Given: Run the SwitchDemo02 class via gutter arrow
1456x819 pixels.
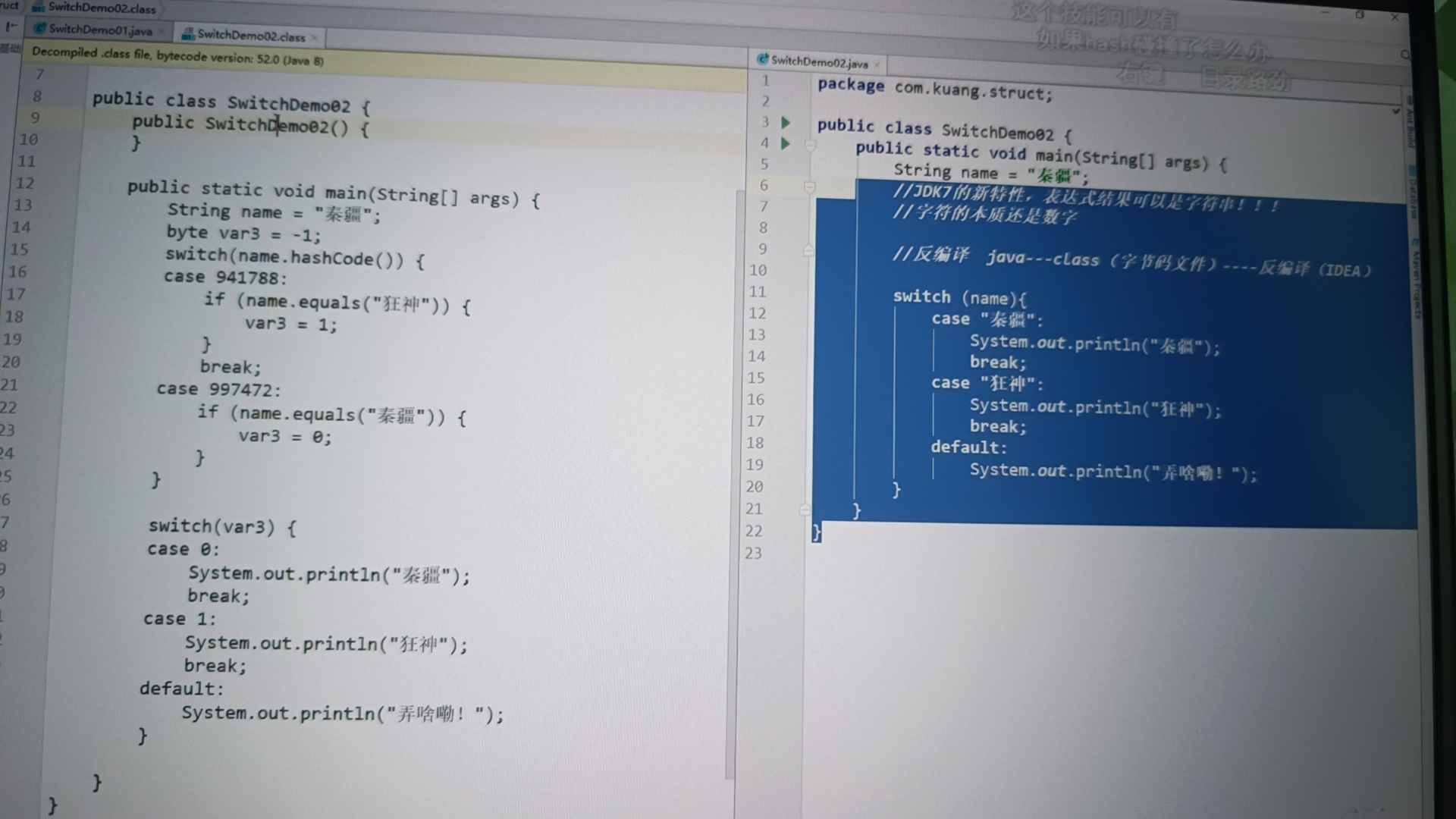Looking at the screenshot, I should click(x=786, y=123).
